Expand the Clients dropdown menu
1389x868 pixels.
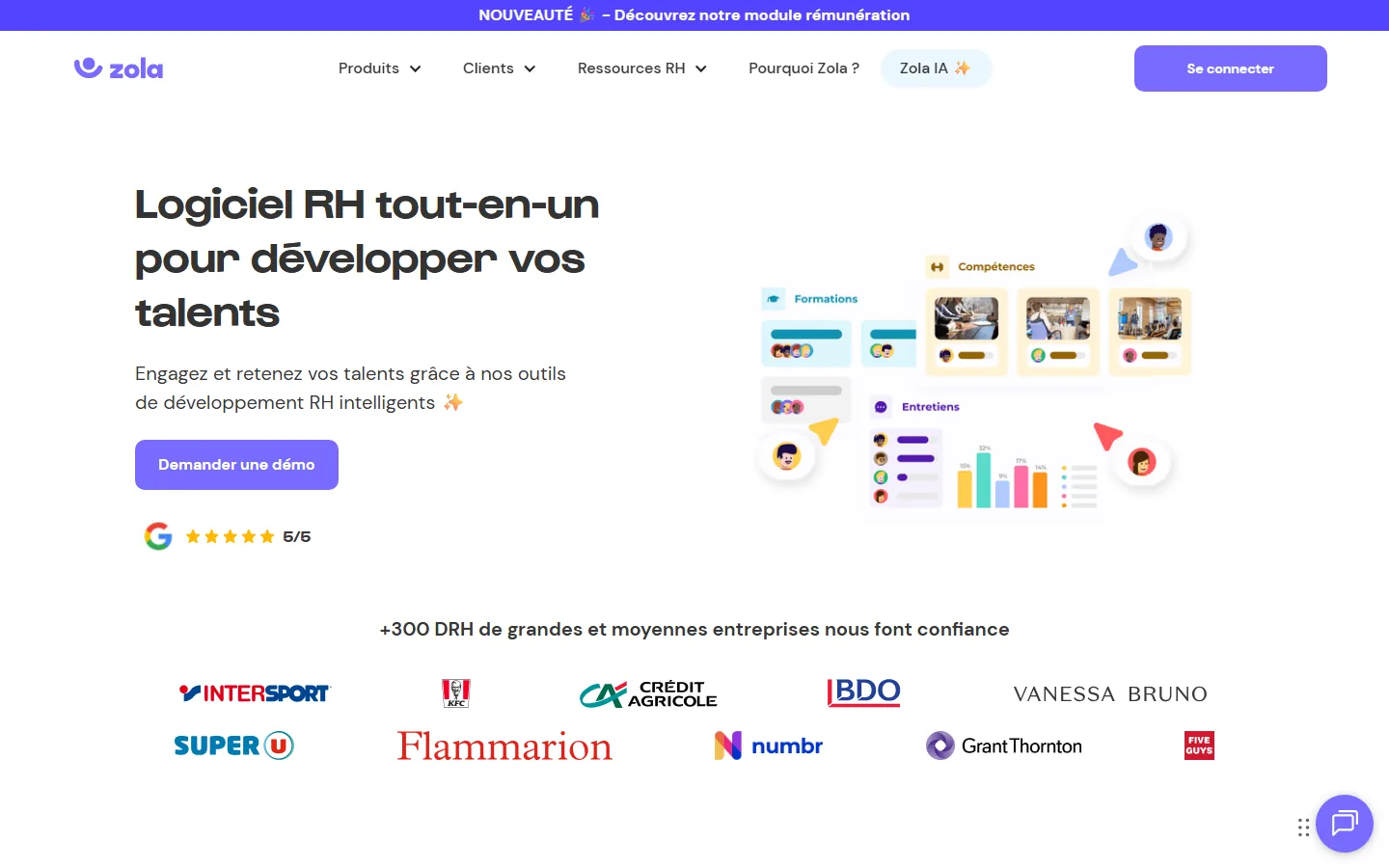499,68
